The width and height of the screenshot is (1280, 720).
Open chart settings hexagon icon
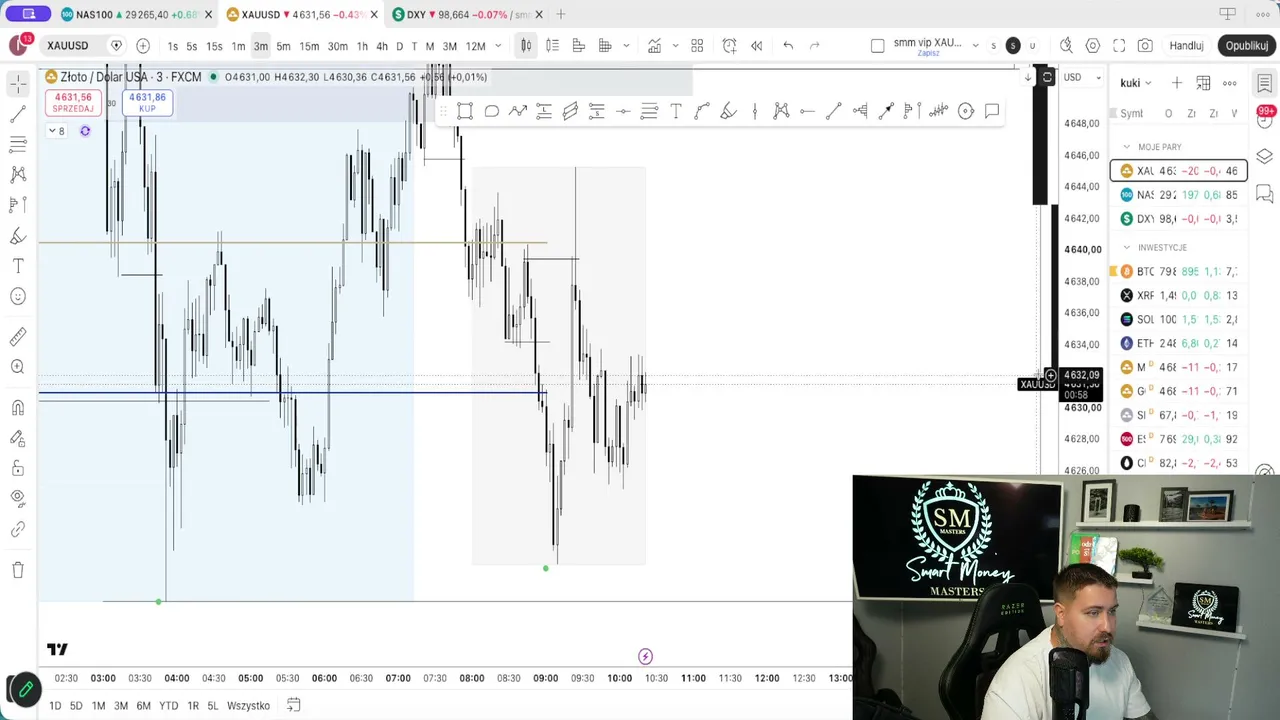[1093, 46]
